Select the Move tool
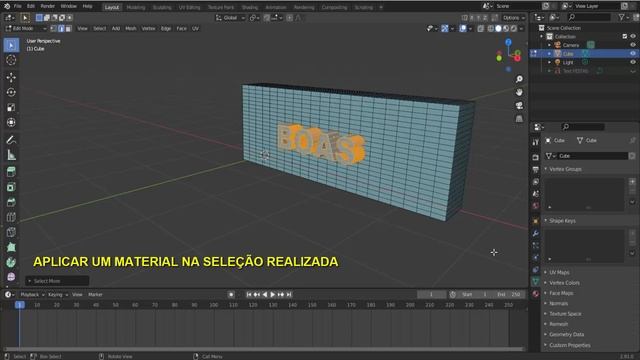Screen dimensions: 640x360 11,77
